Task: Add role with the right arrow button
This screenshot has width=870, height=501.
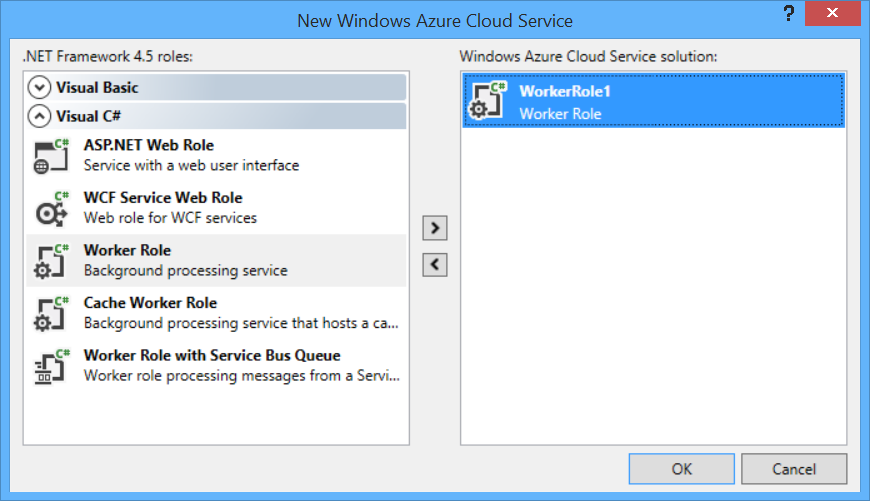Action: [x=434, y=228]
